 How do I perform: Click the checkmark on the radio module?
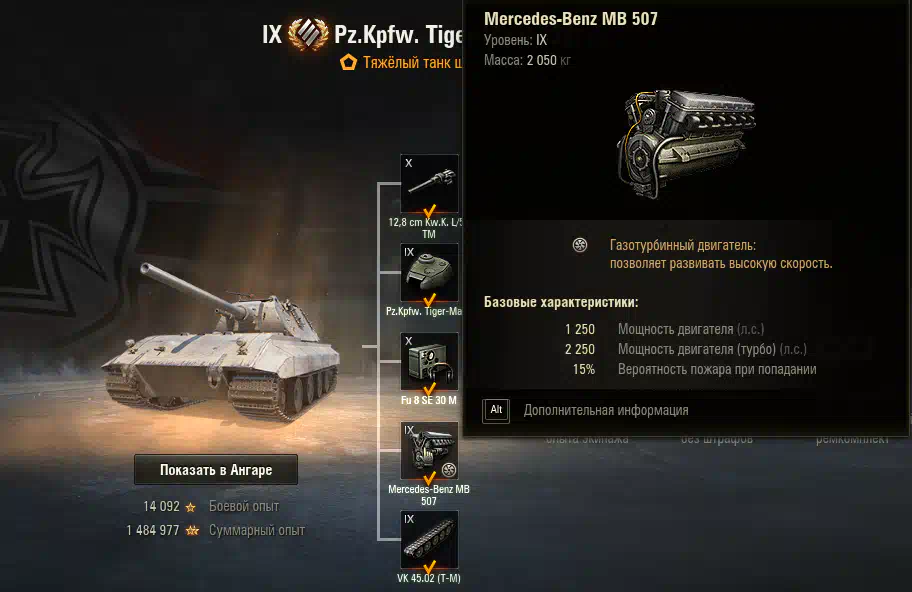(429, 388)
